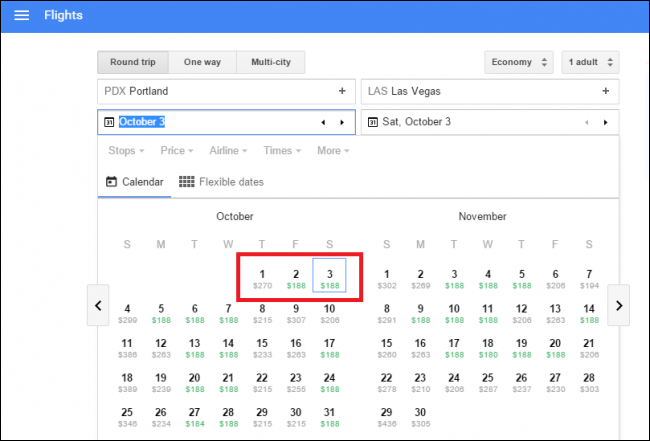Select November 25 priced $287
Viewport: 650px width, 441px height.
point(488,383)
